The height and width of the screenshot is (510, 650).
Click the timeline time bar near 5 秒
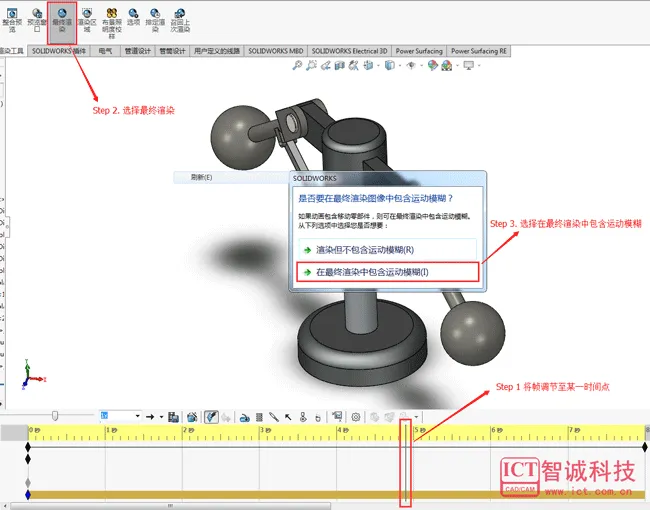[x=406, y=464]
